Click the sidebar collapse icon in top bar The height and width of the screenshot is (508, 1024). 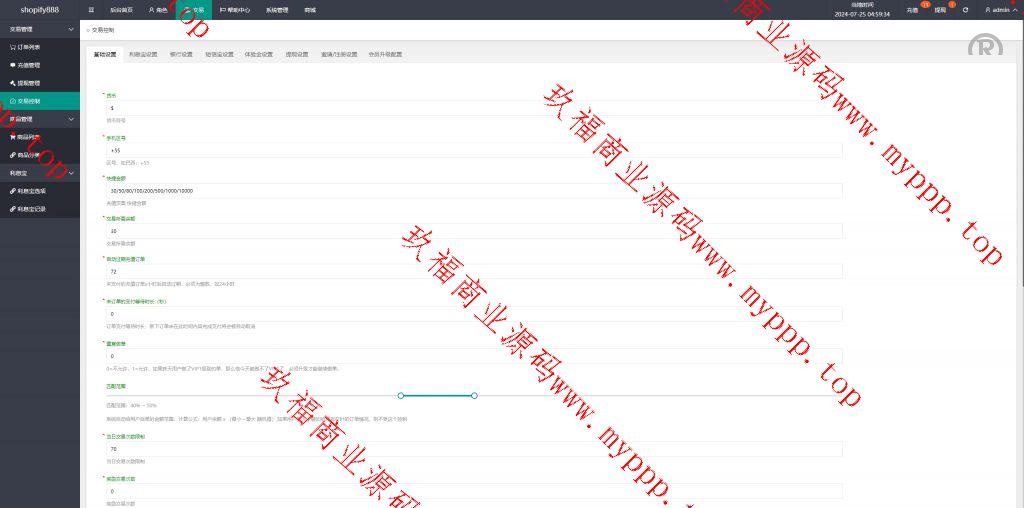[x=91, y=9]
